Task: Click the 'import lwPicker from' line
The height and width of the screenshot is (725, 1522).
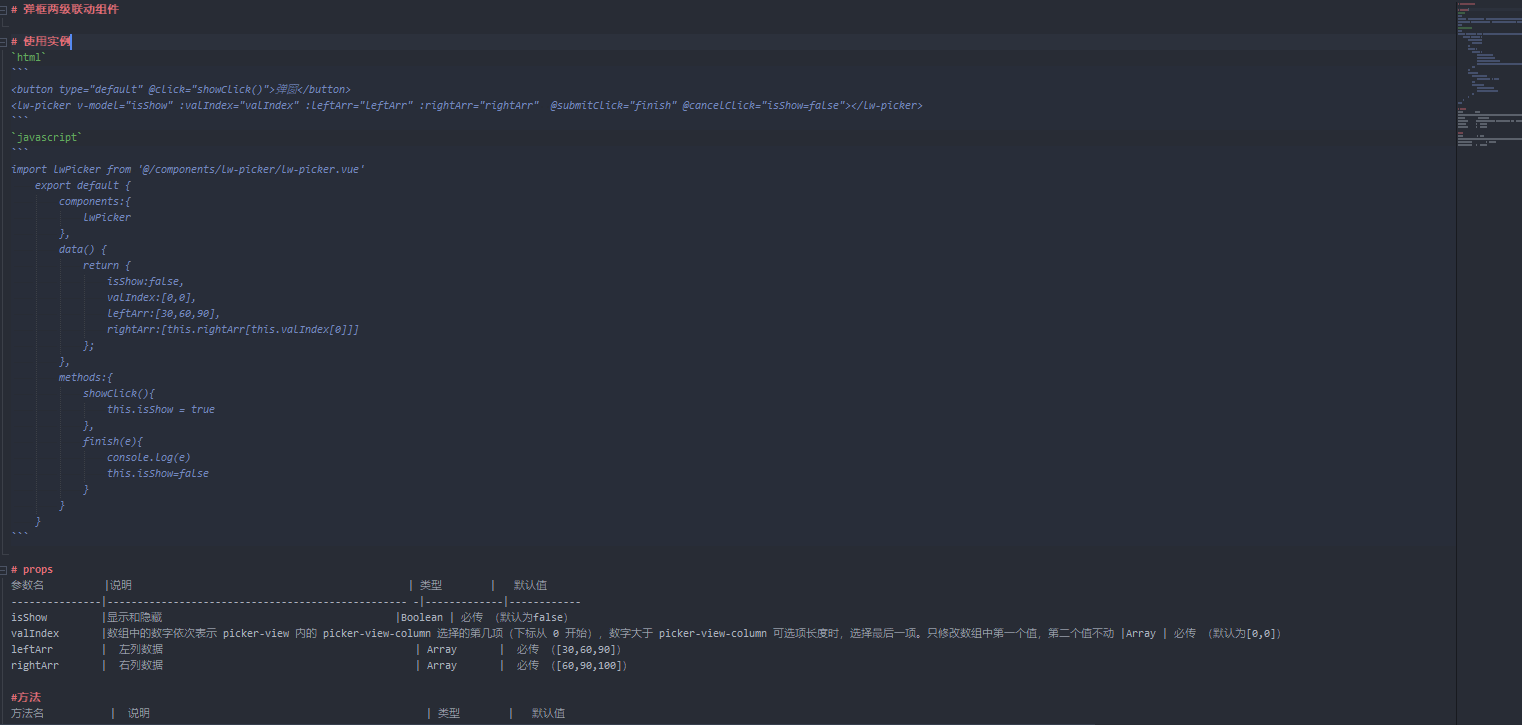Action: (x=188, y=169)
